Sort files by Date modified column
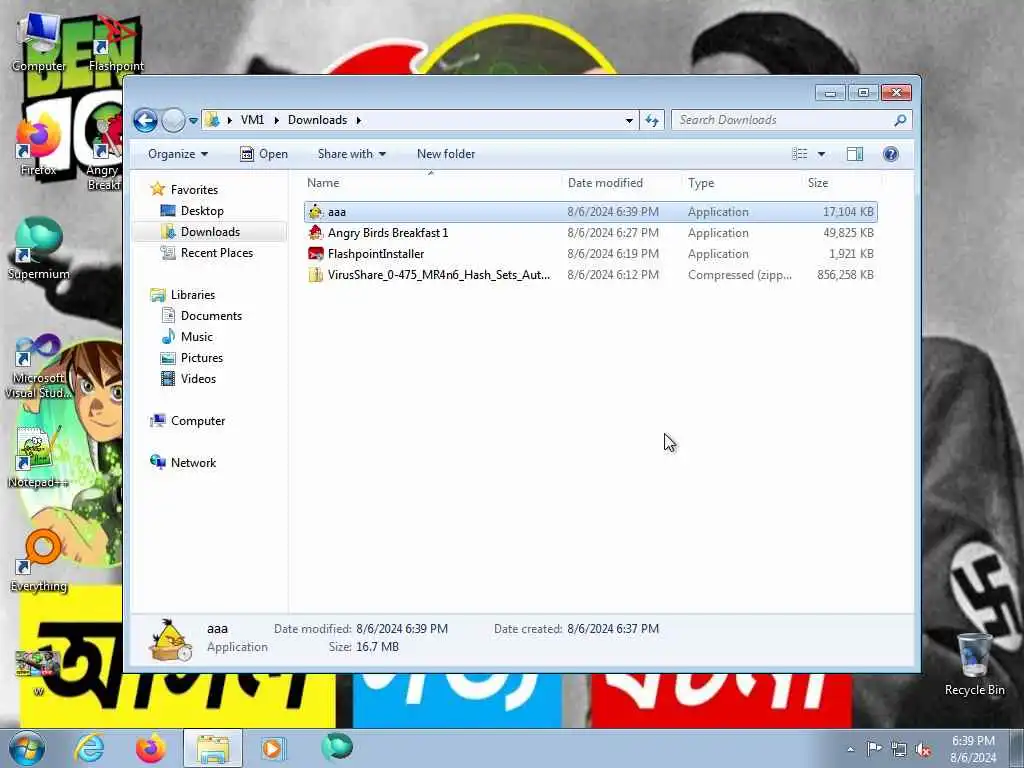 (x=621, y=183)
